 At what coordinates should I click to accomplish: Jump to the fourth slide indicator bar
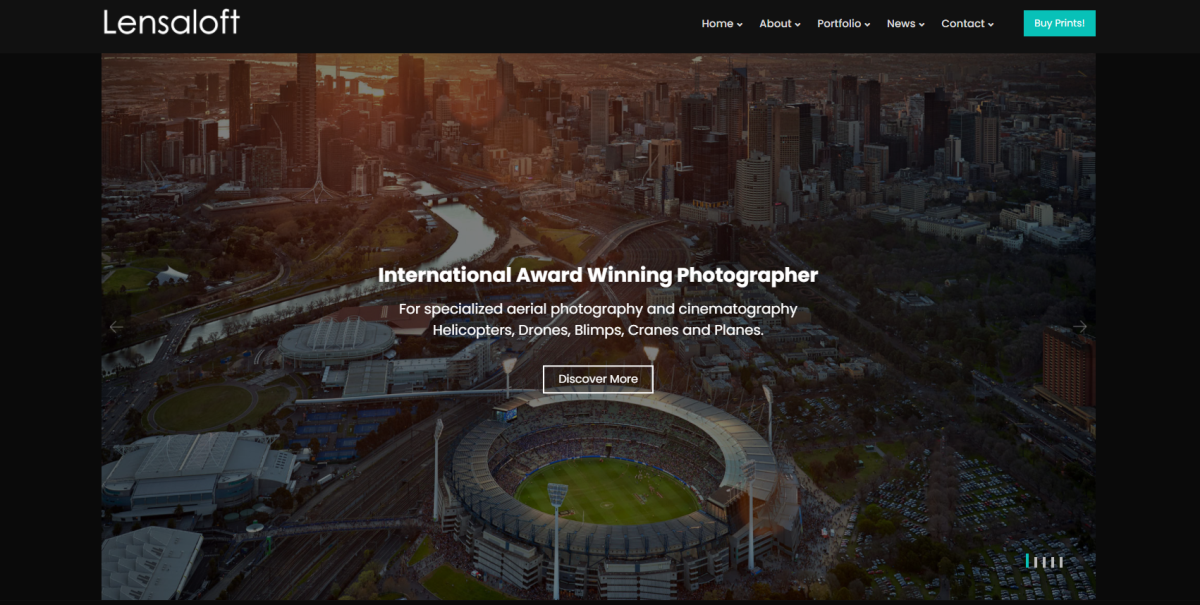point(1052,562)
